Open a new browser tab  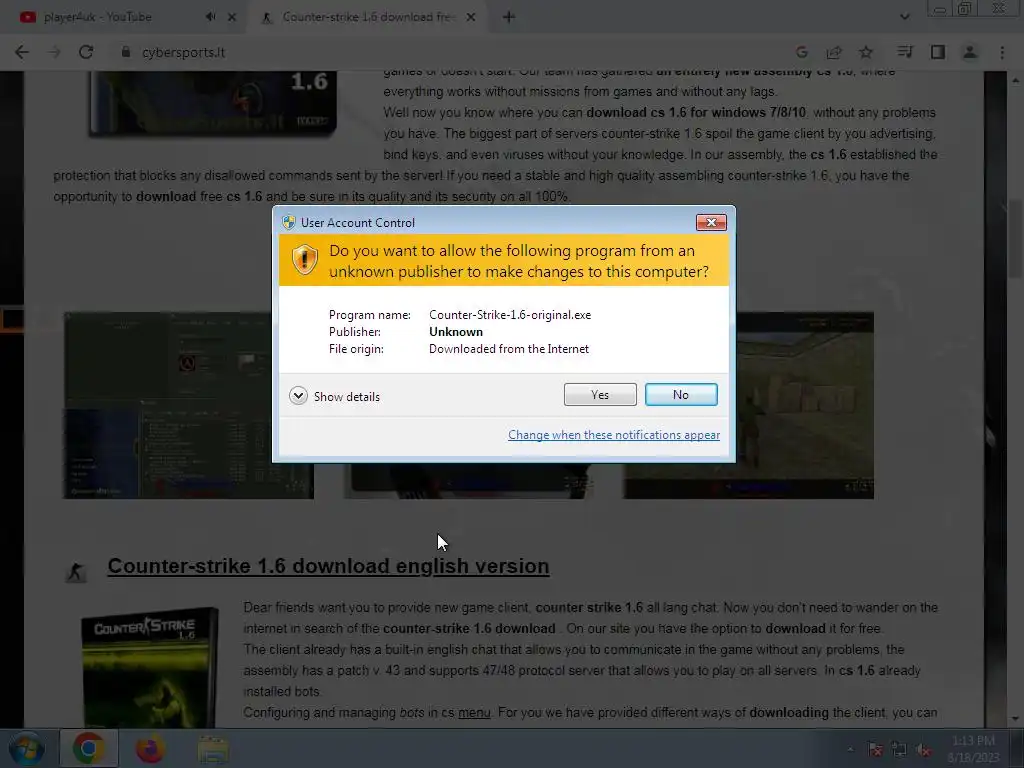click(509, 18)
